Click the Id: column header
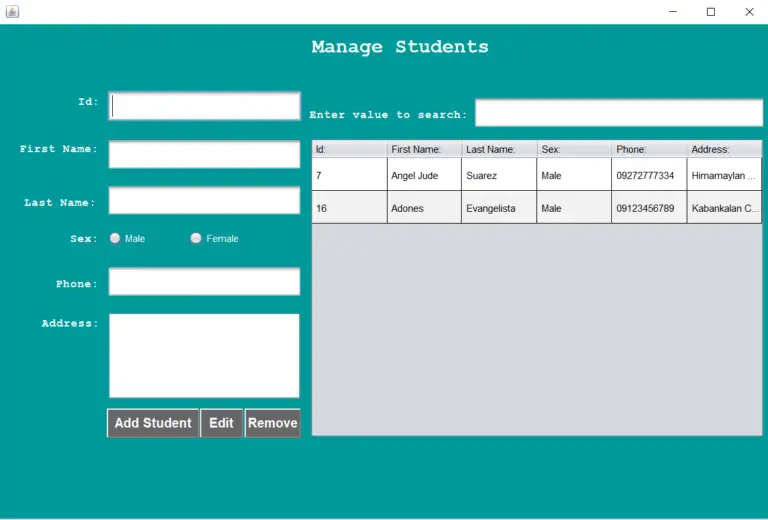The width and height of the screenshot is (768, 520). coord(349,149)
